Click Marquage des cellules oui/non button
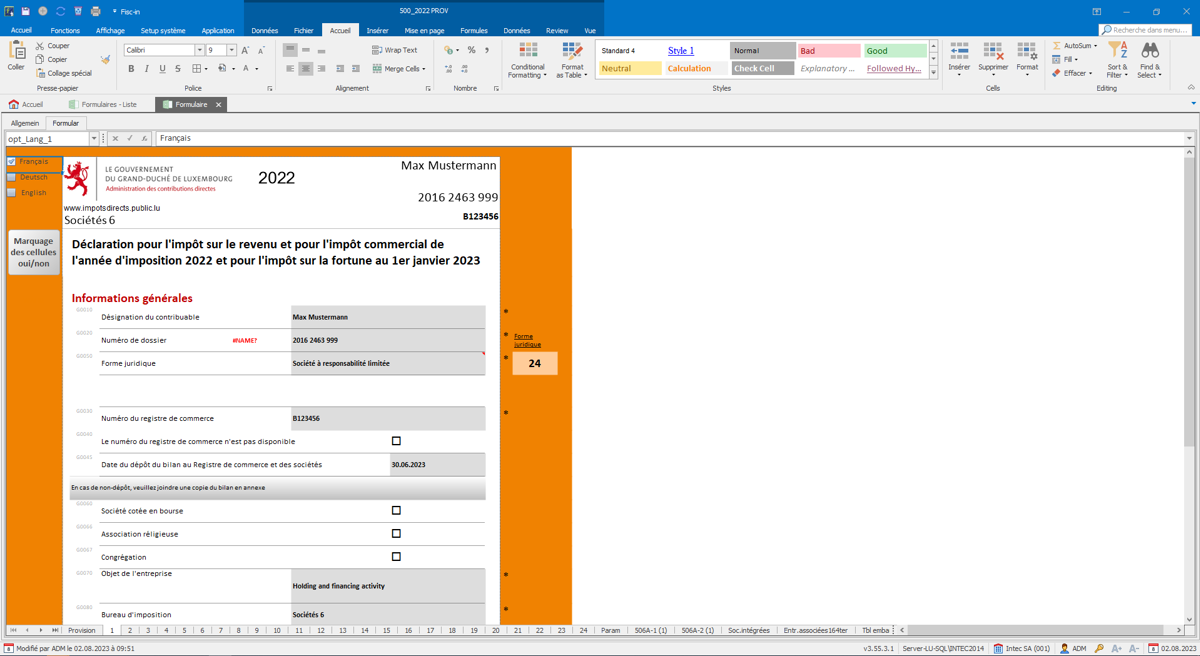Screen dimensions: 1200x656 coord(33,253)
